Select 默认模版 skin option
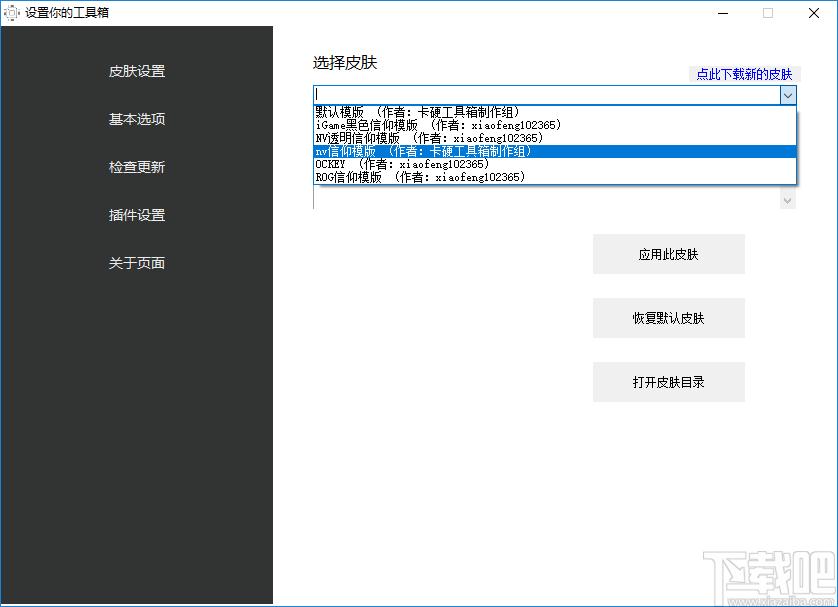 click(555, 112)
